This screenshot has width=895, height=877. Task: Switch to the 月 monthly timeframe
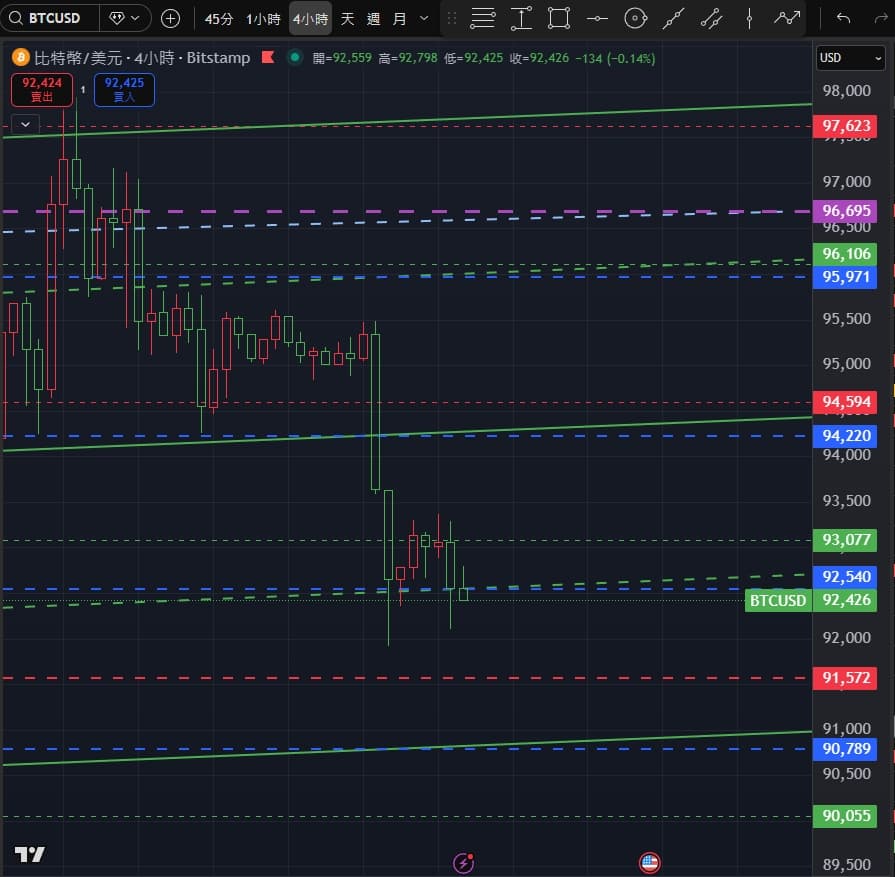pos(400,19)
